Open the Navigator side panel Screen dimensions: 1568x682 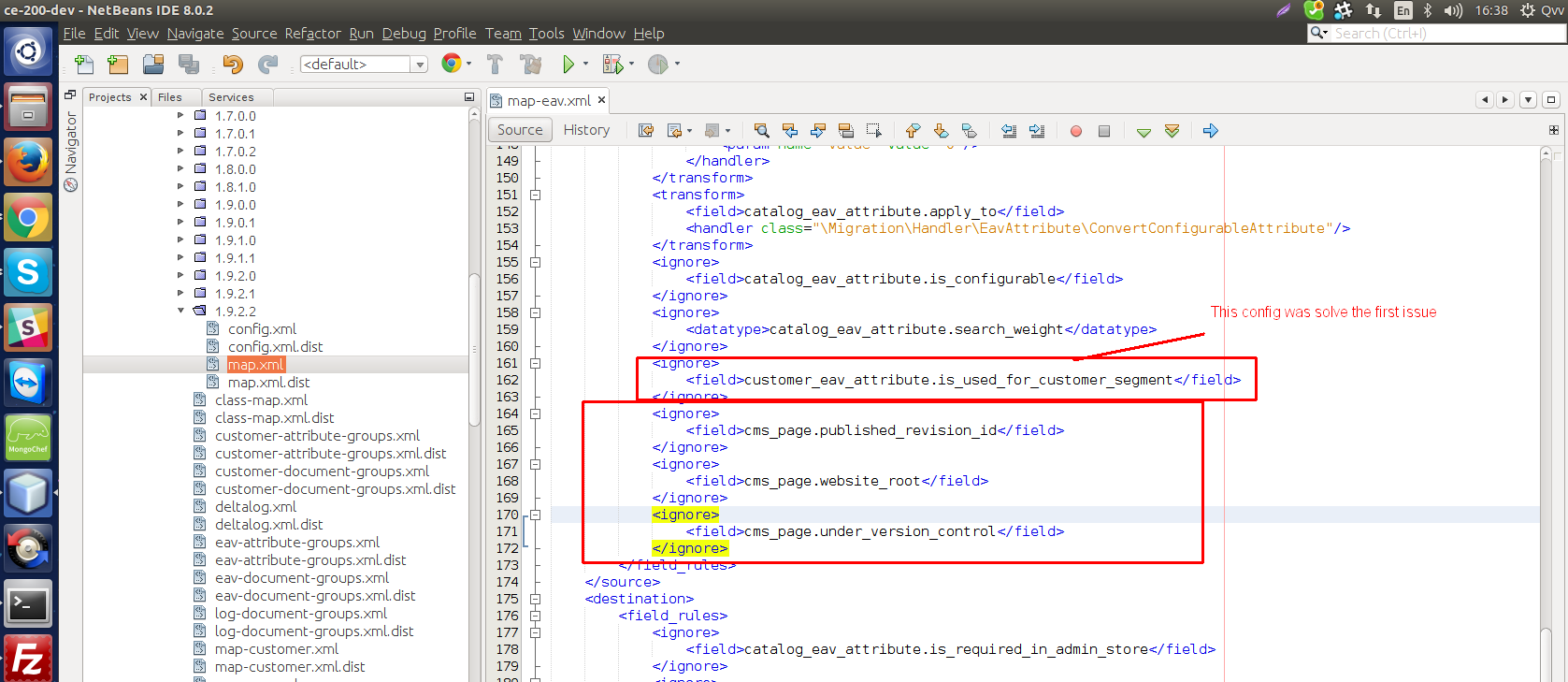71,151
